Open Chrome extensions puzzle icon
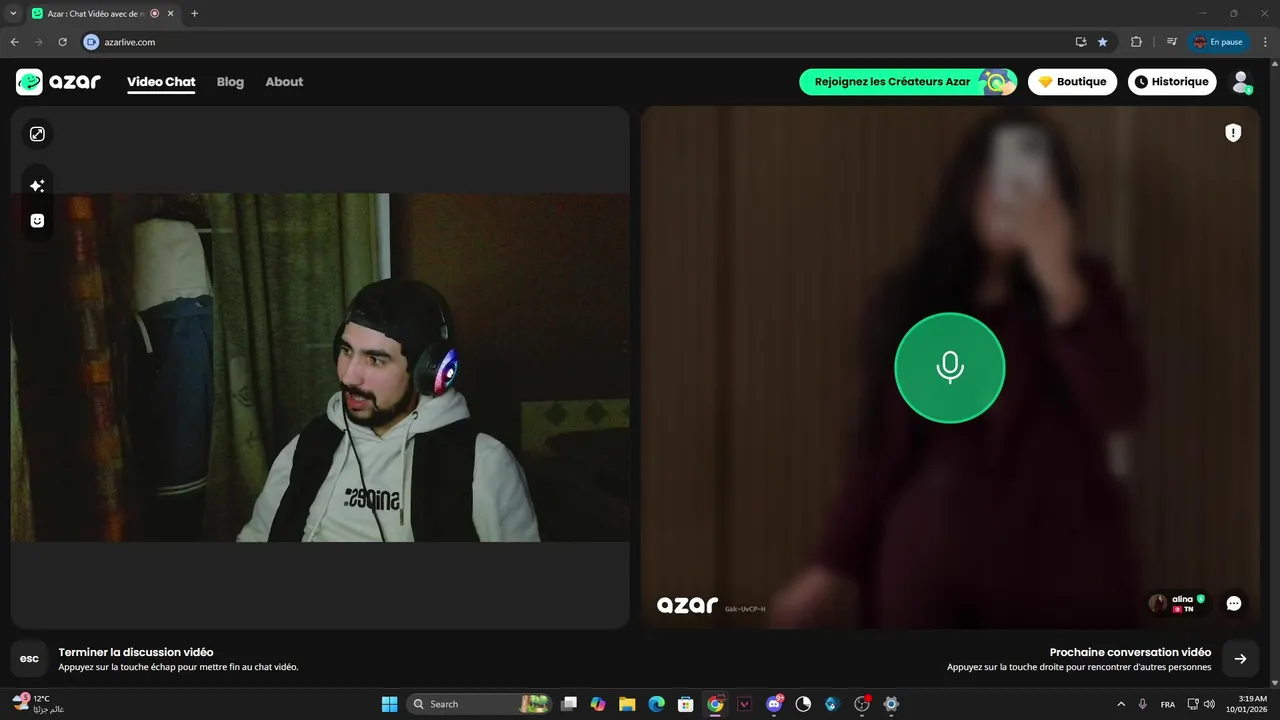Screen dimensions: 1280x720 click(x=1136, y=42)
